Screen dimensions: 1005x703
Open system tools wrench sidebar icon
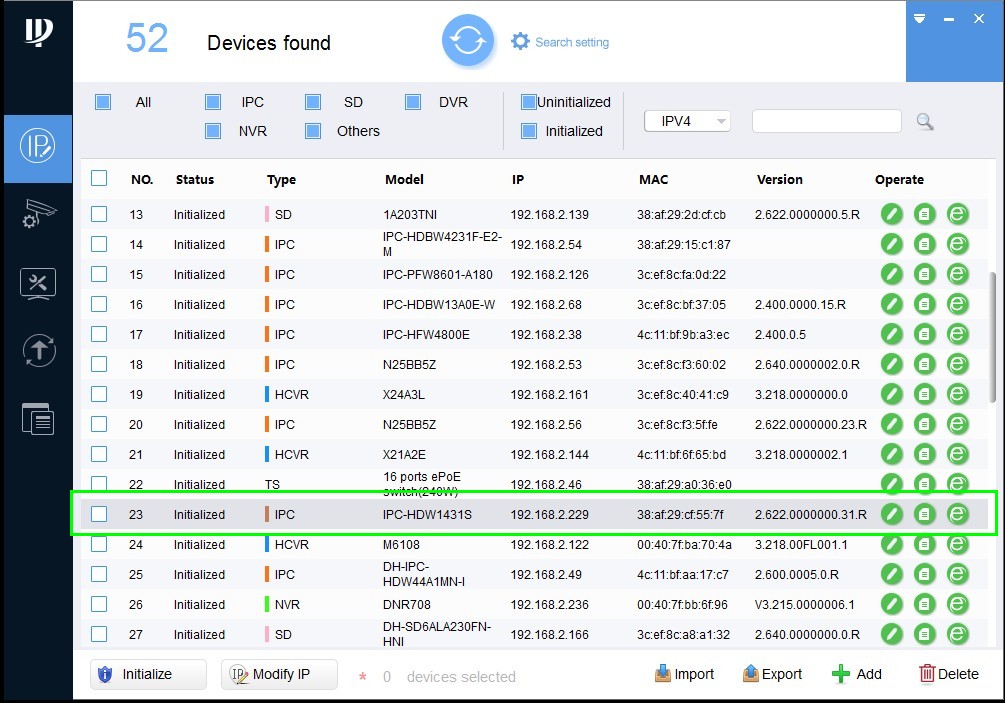click(x=38, y=283)
